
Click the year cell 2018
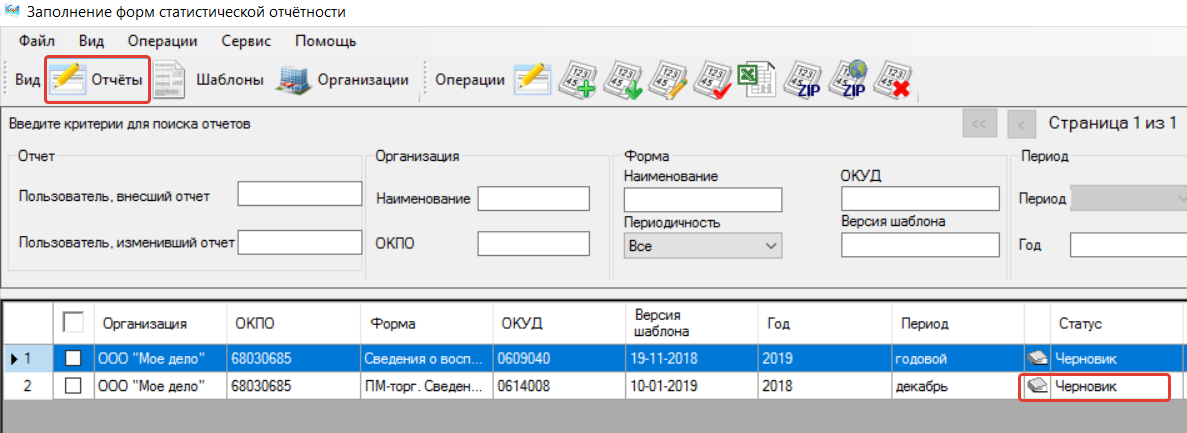825,386
